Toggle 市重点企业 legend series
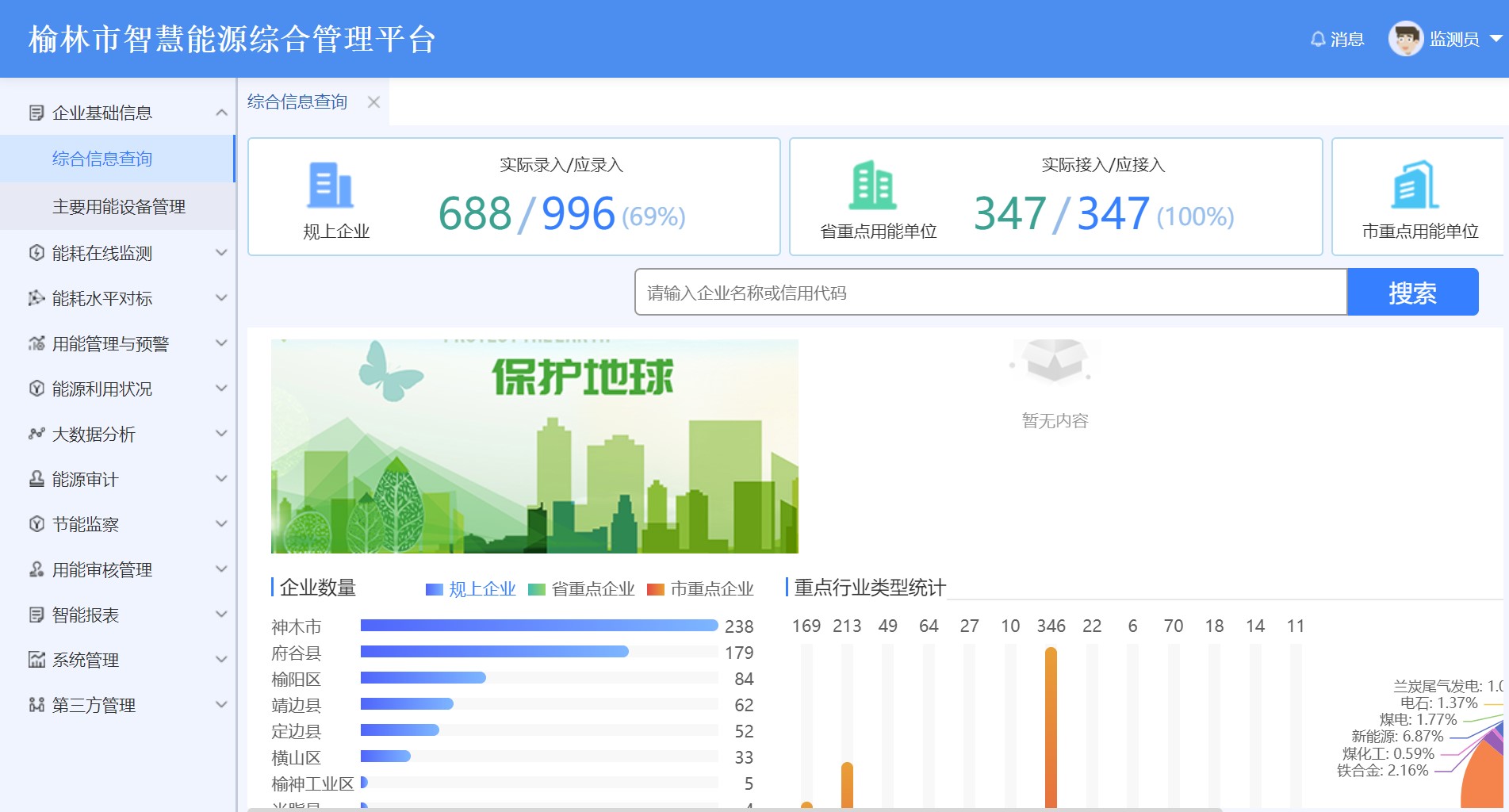 pos(700,589)
